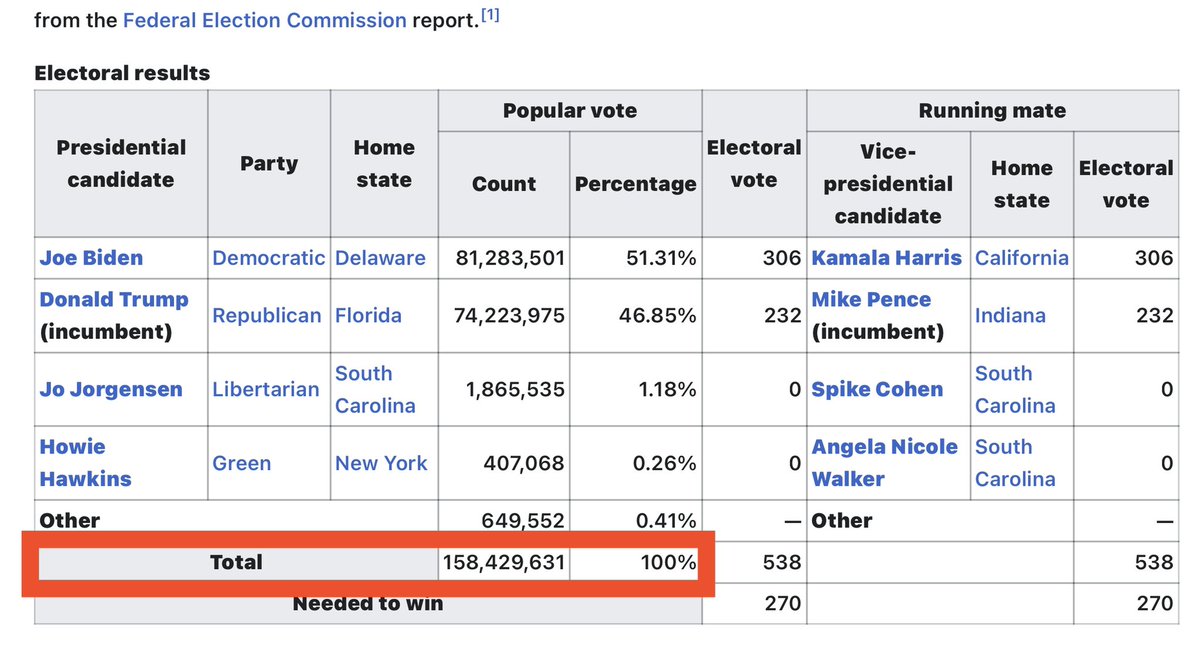Click the Indiana home state link
This screenshot has width=1200, height=659.
[x=1010, y=316]
